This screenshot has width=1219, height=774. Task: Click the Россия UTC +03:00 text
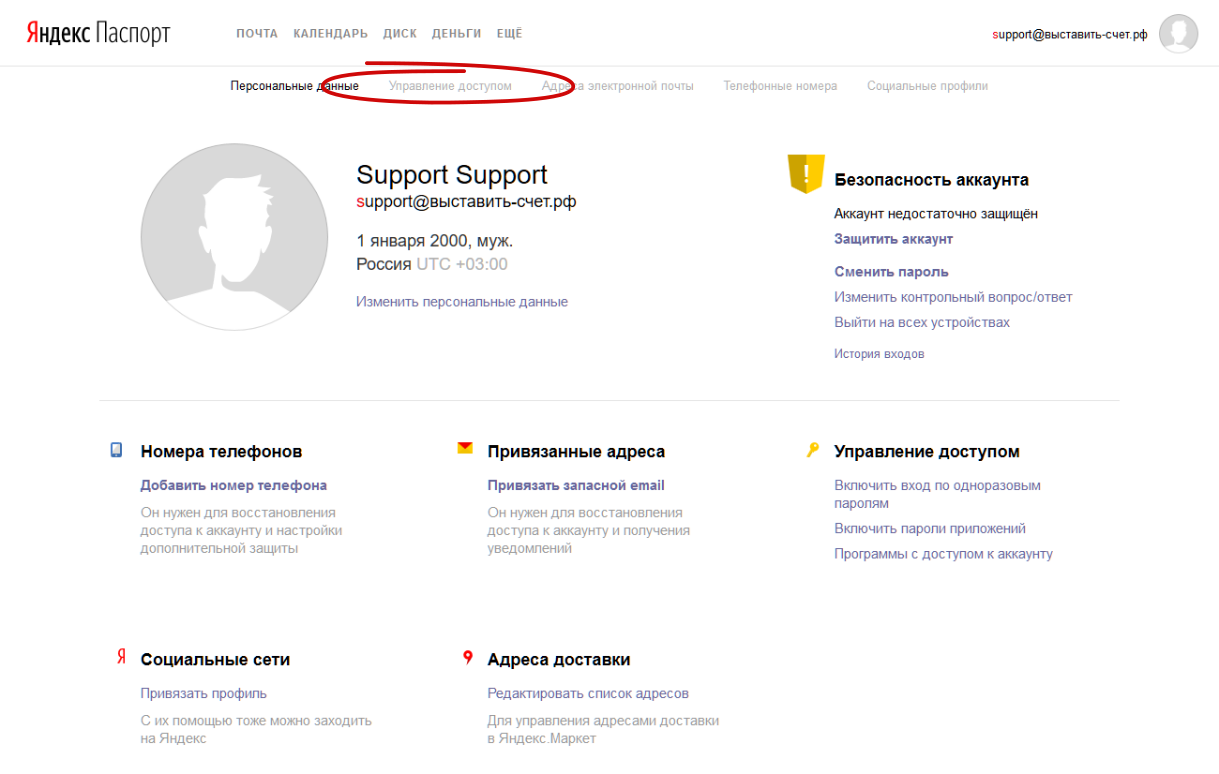point(432,264)
